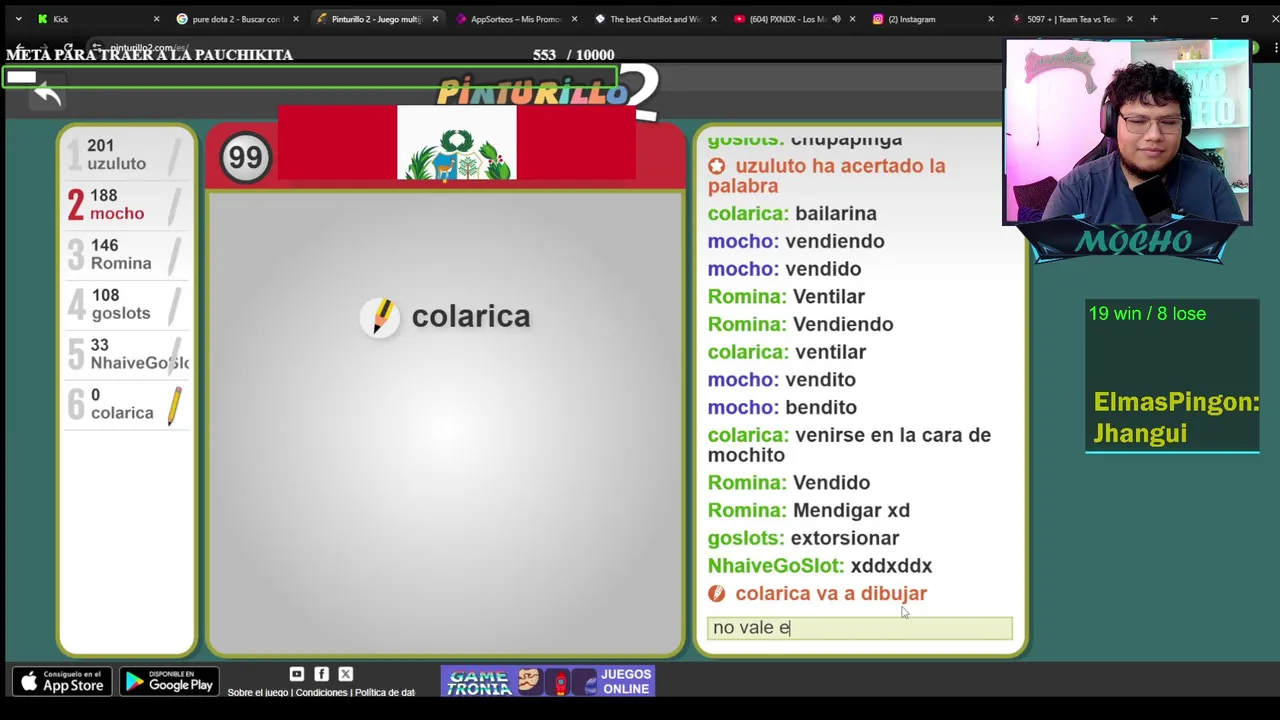Image resolution: width=1280 pixels, height=720 pixels.
Task: Click the App Store download badge
Action: point(62,681)
